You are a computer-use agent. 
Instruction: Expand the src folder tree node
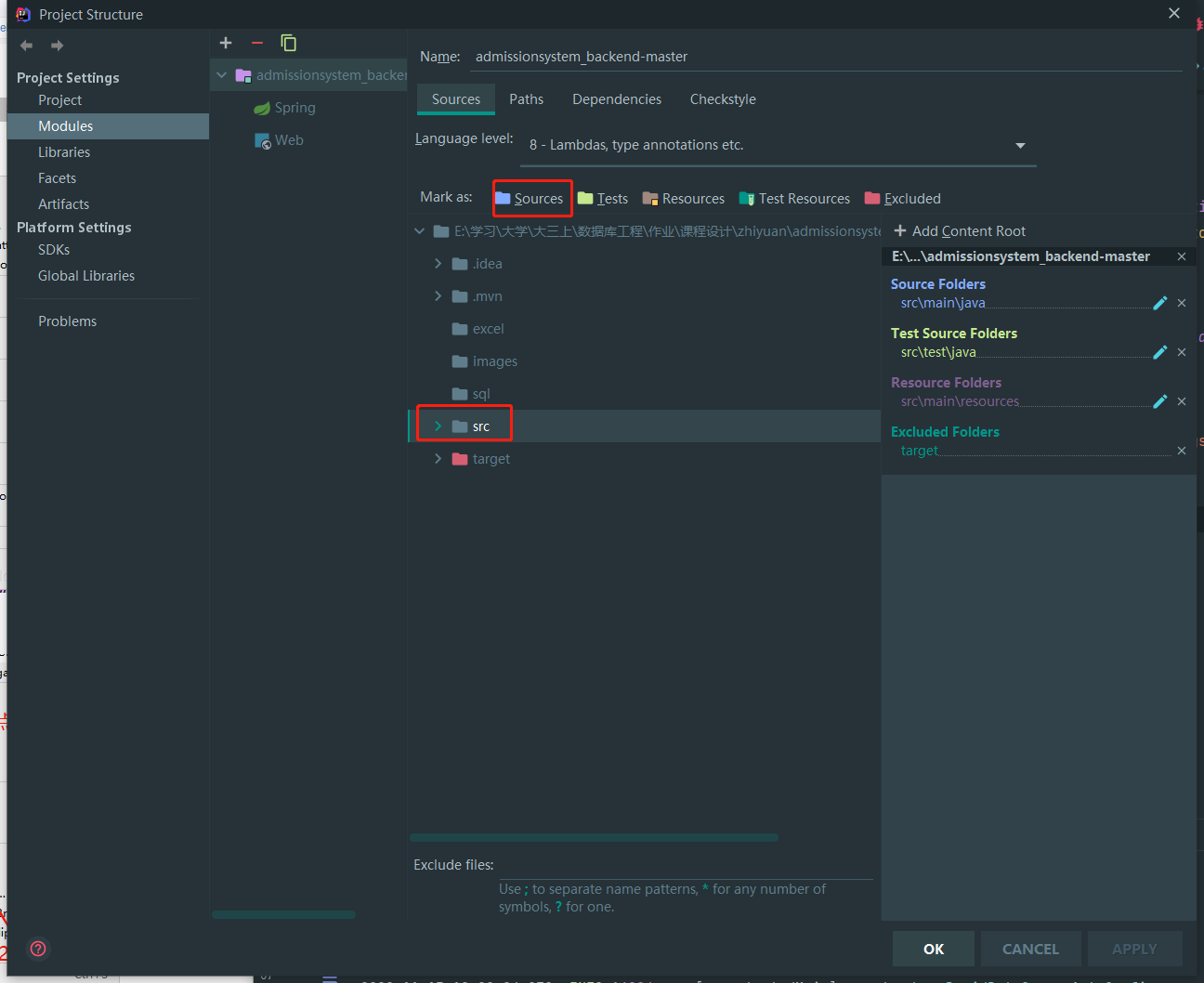click(x=438, y=426)
